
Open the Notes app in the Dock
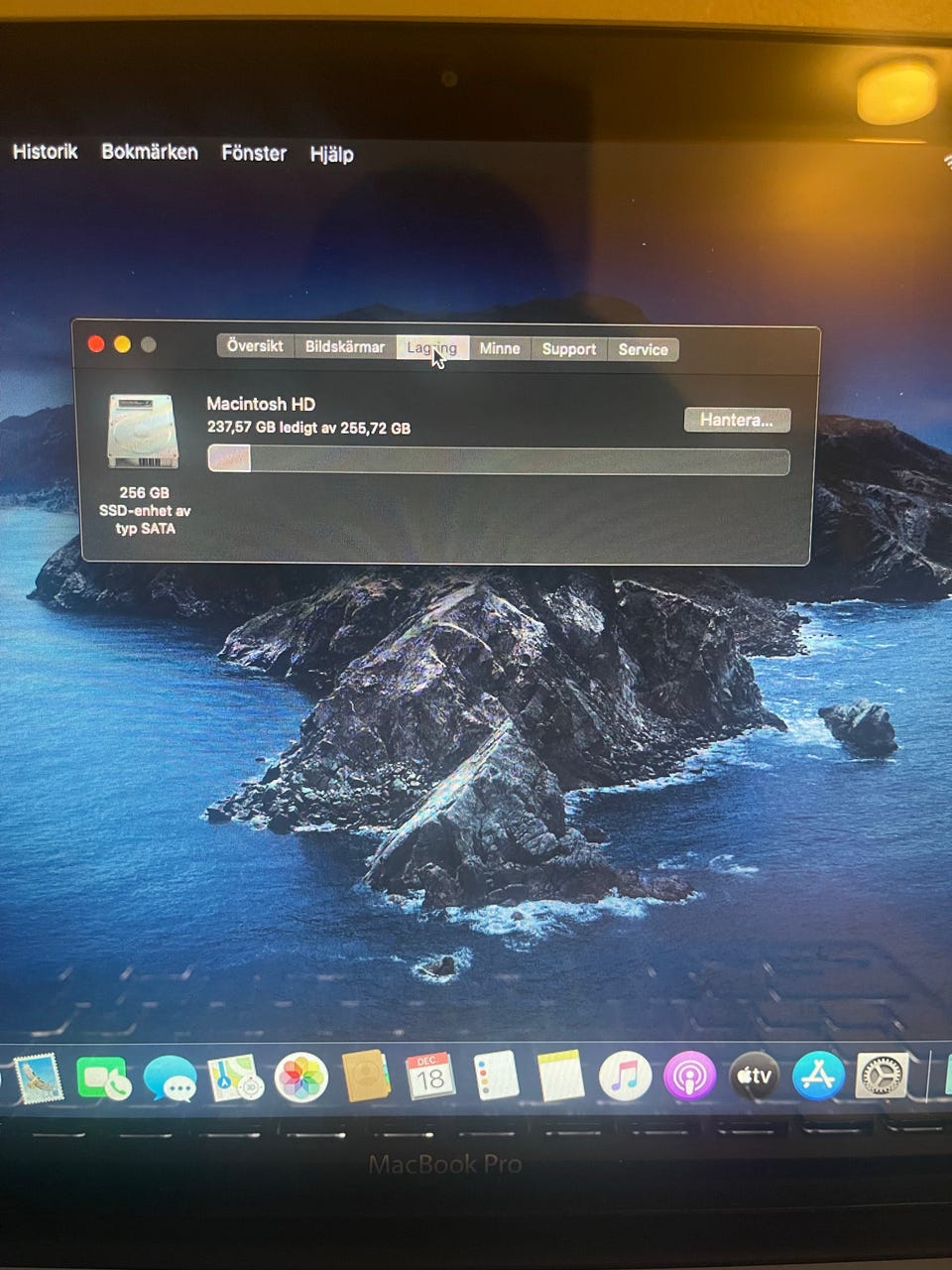click(x=560, y=1077)
